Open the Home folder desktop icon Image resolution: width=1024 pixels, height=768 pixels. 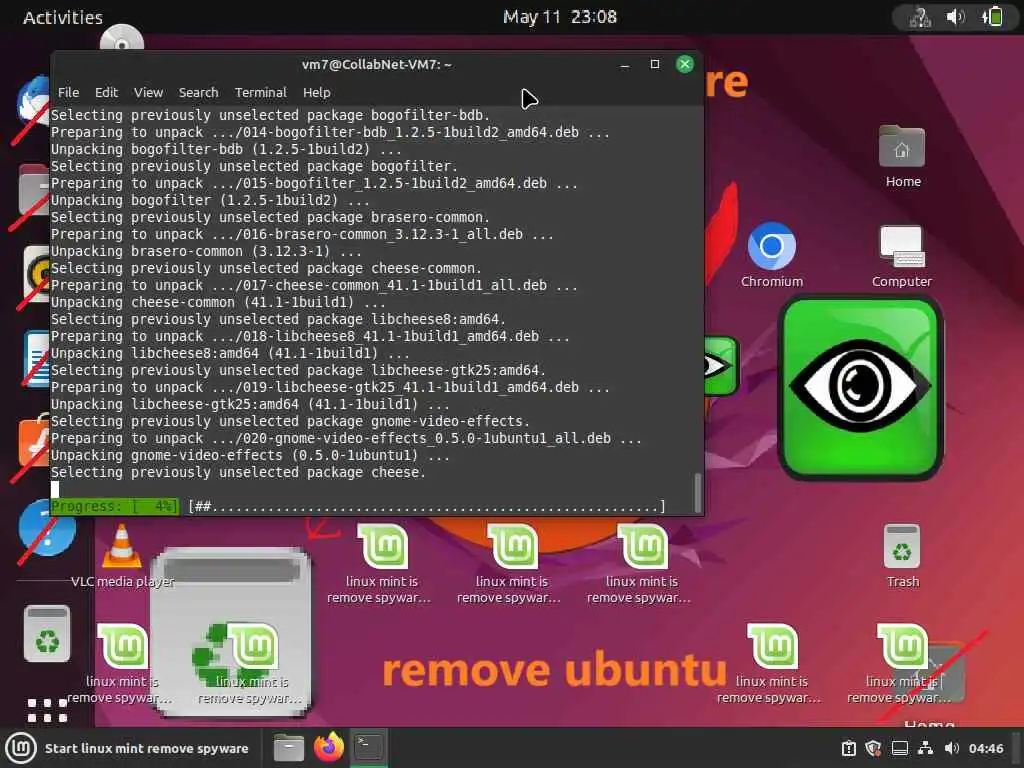[903, 157]
